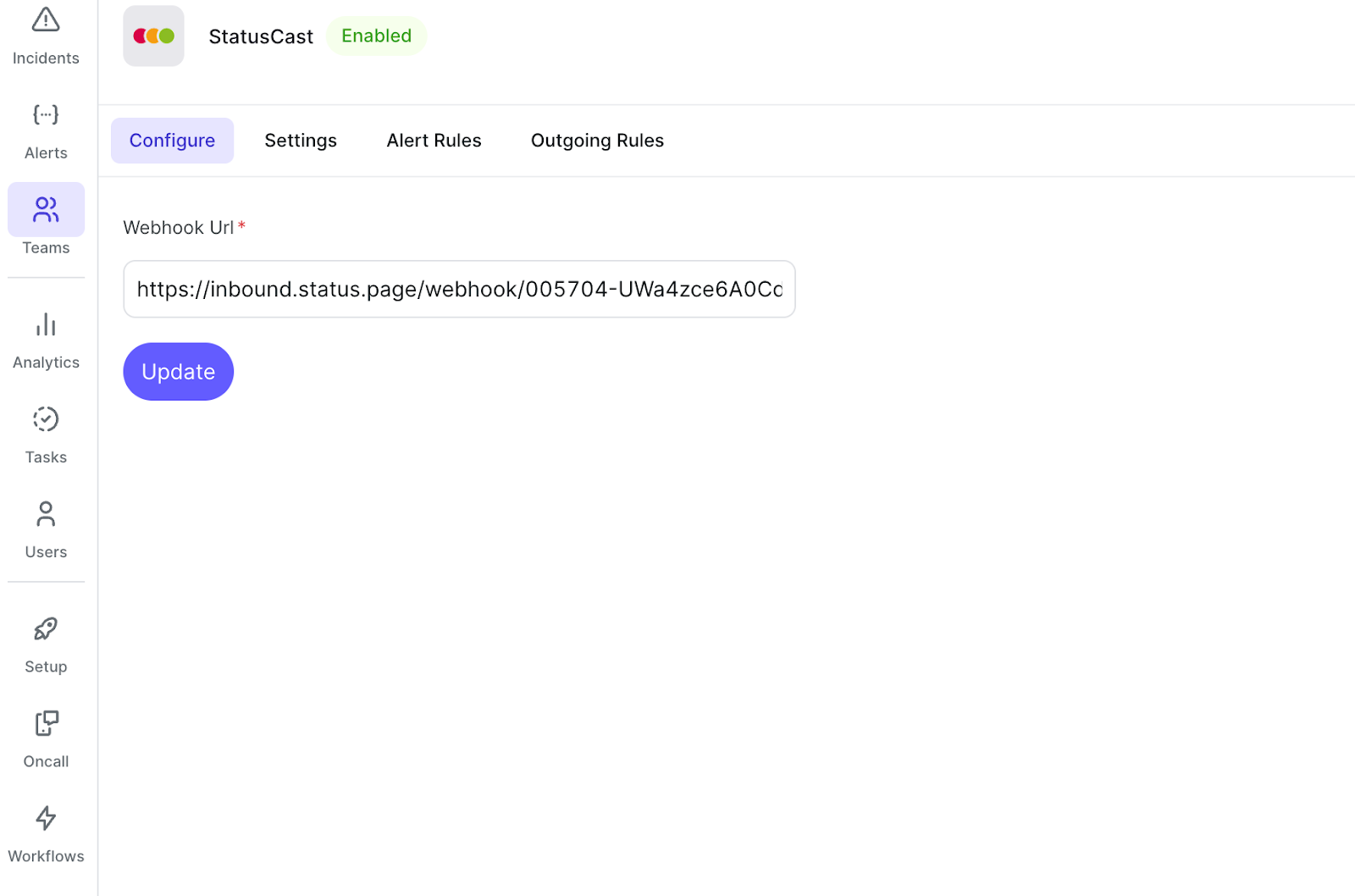The width and height of the screenshot is (1355, 896).
Task: Click the Webhook Url field label
Action: pyautogui.click(x=179, y=228)
